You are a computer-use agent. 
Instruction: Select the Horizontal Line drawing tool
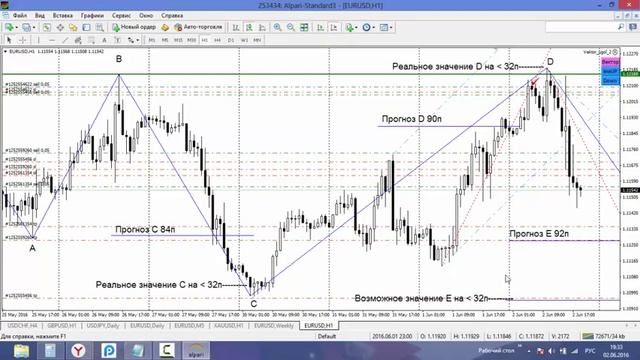(x=52, y=40)
